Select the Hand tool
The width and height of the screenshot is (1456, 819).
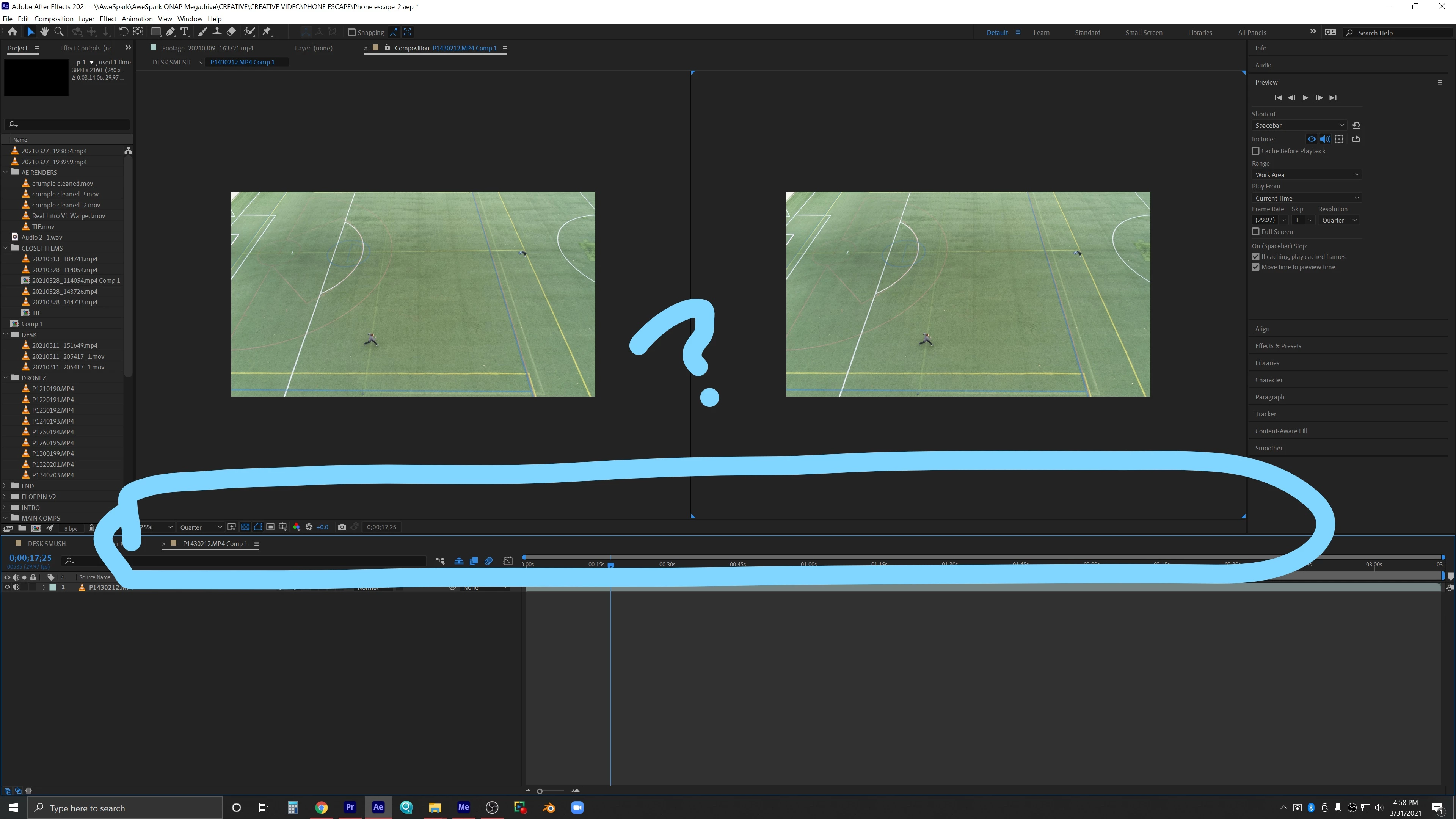tap(44, 31)
